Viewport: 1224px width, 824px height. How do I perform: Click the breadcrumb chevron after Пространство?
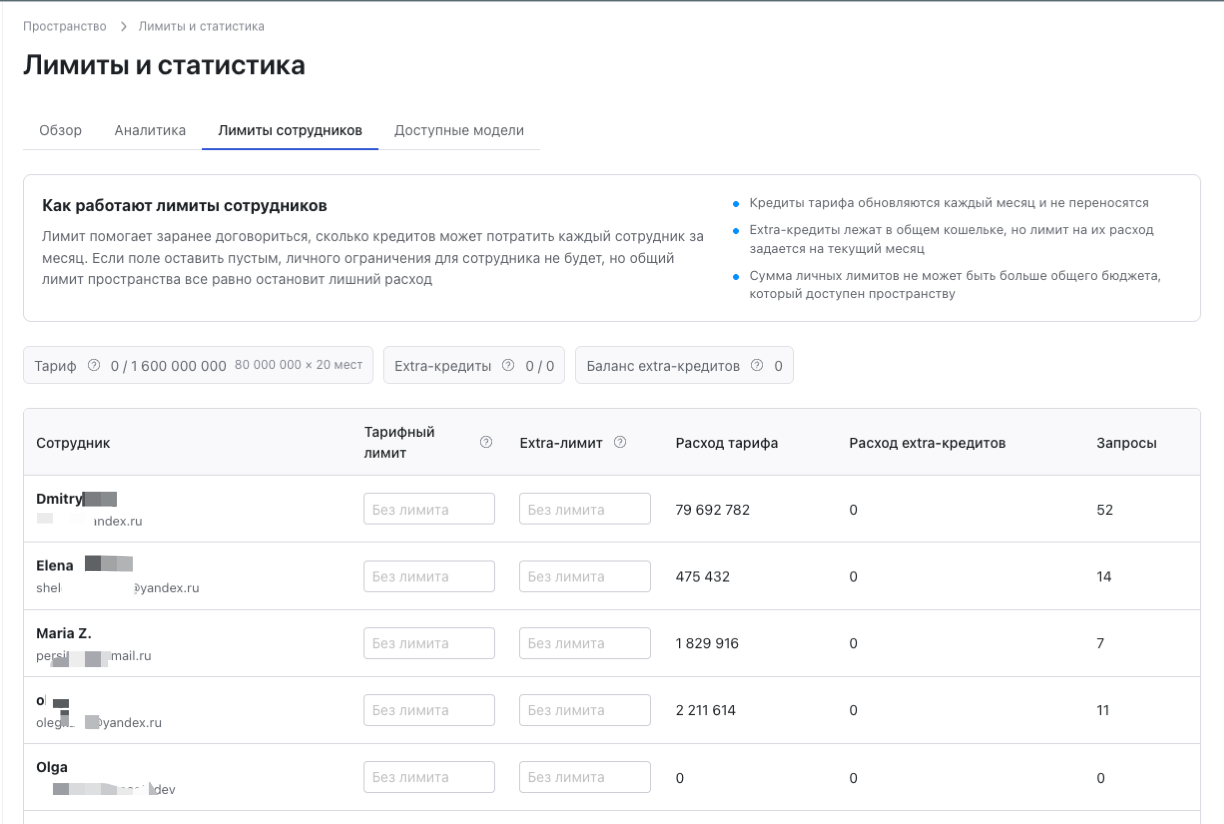click(x=122, y=26)
